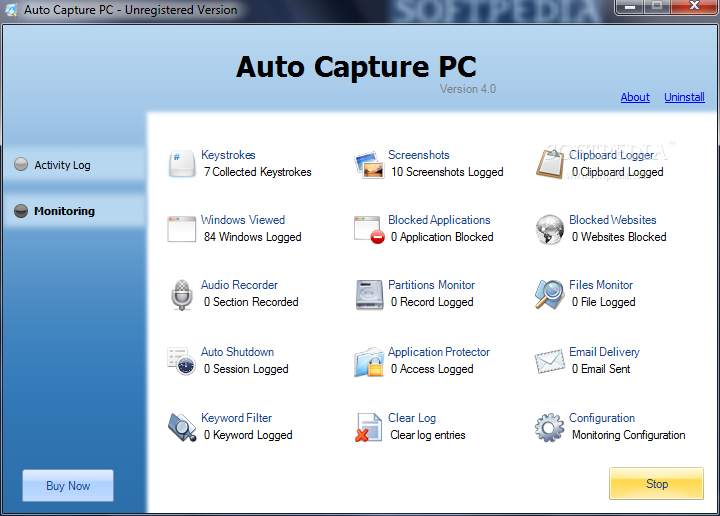The image size is (720, 516).
Task: Open the Blocked Websites title link
Action: pyautogui.click(x=613, y=220)
